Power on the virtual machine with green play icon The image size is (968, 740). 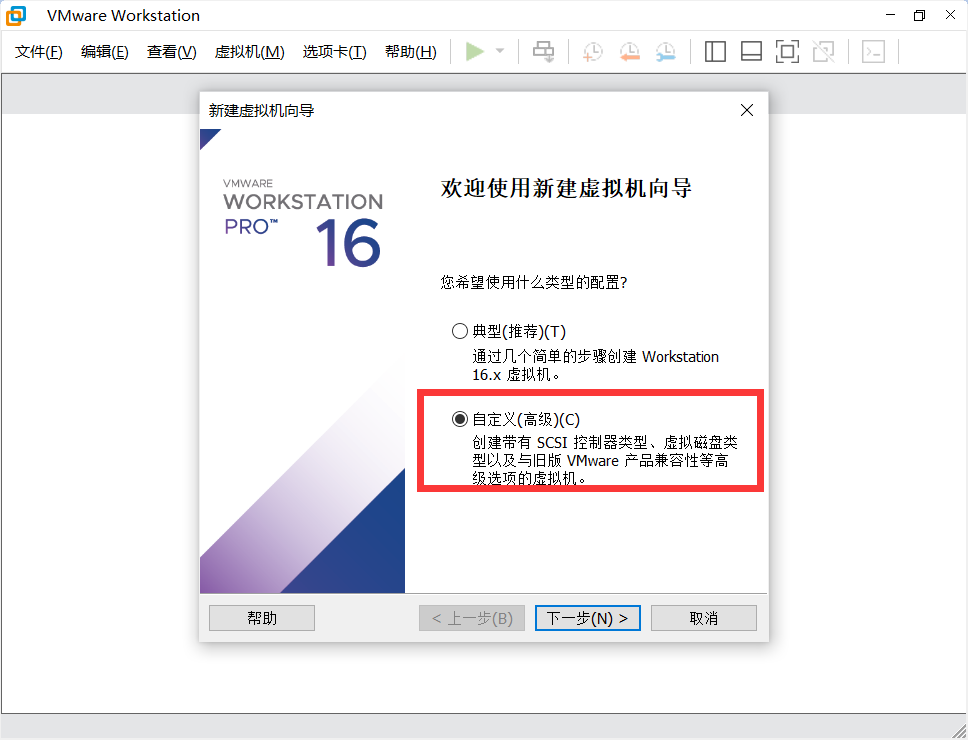tap(475, 51)
